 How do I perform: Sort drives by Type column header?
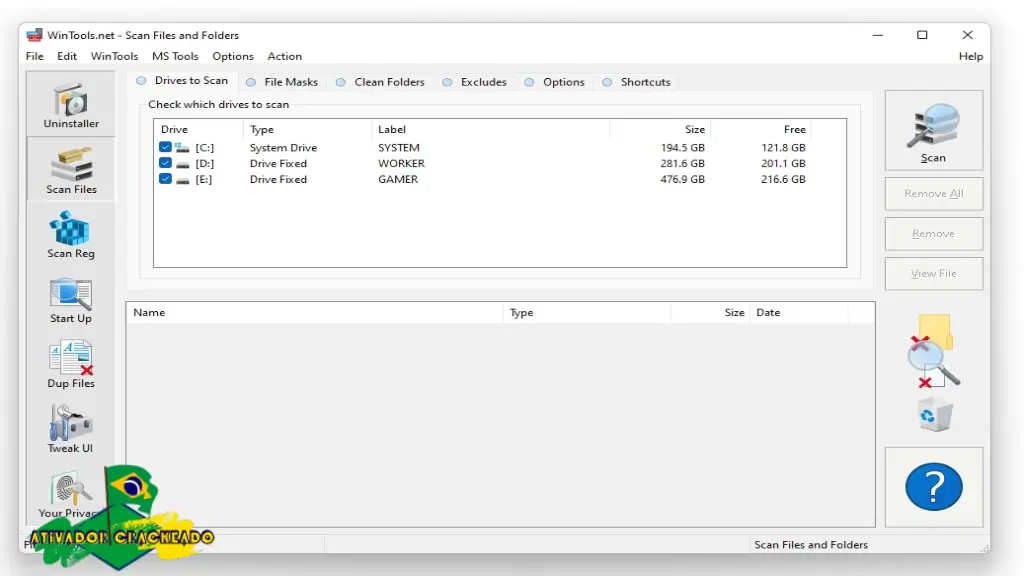308,129
